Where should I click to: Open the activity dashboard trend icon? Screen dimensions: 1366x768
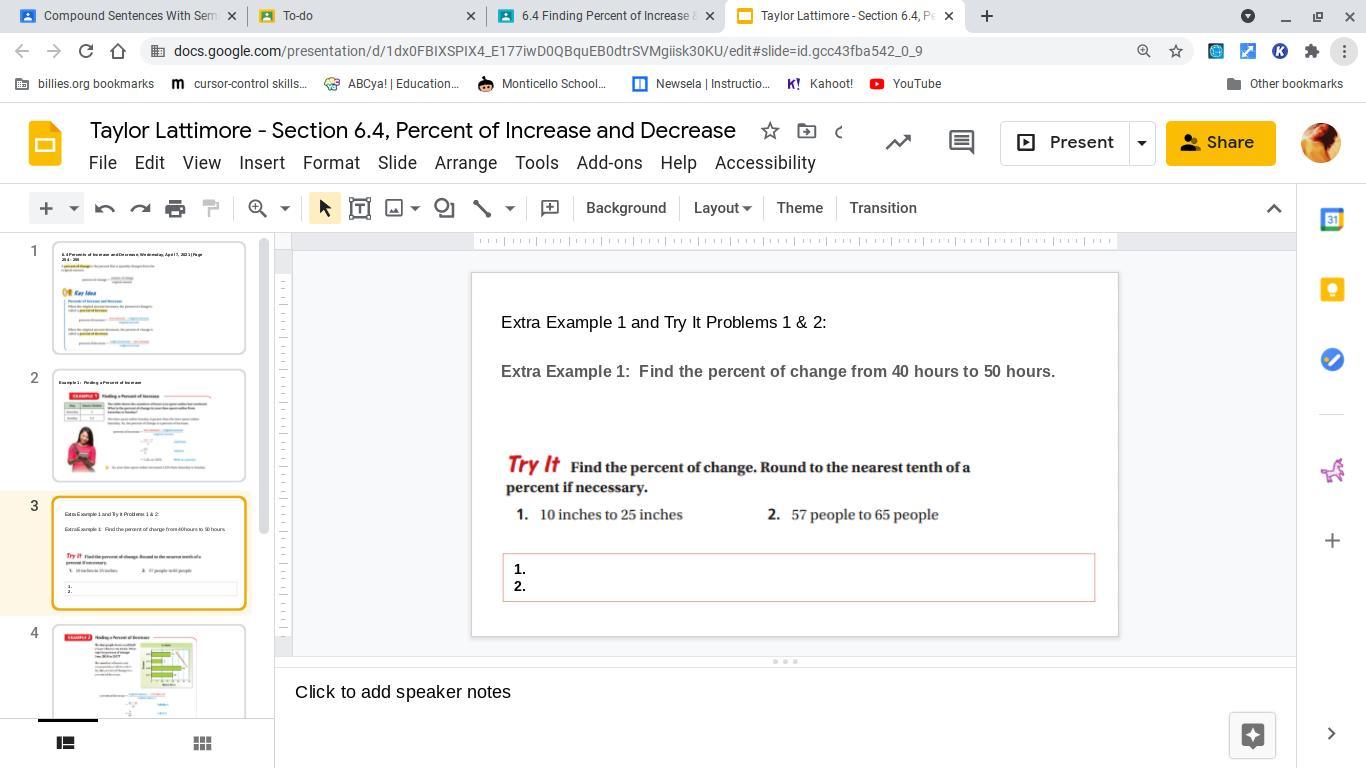point(898,143)
